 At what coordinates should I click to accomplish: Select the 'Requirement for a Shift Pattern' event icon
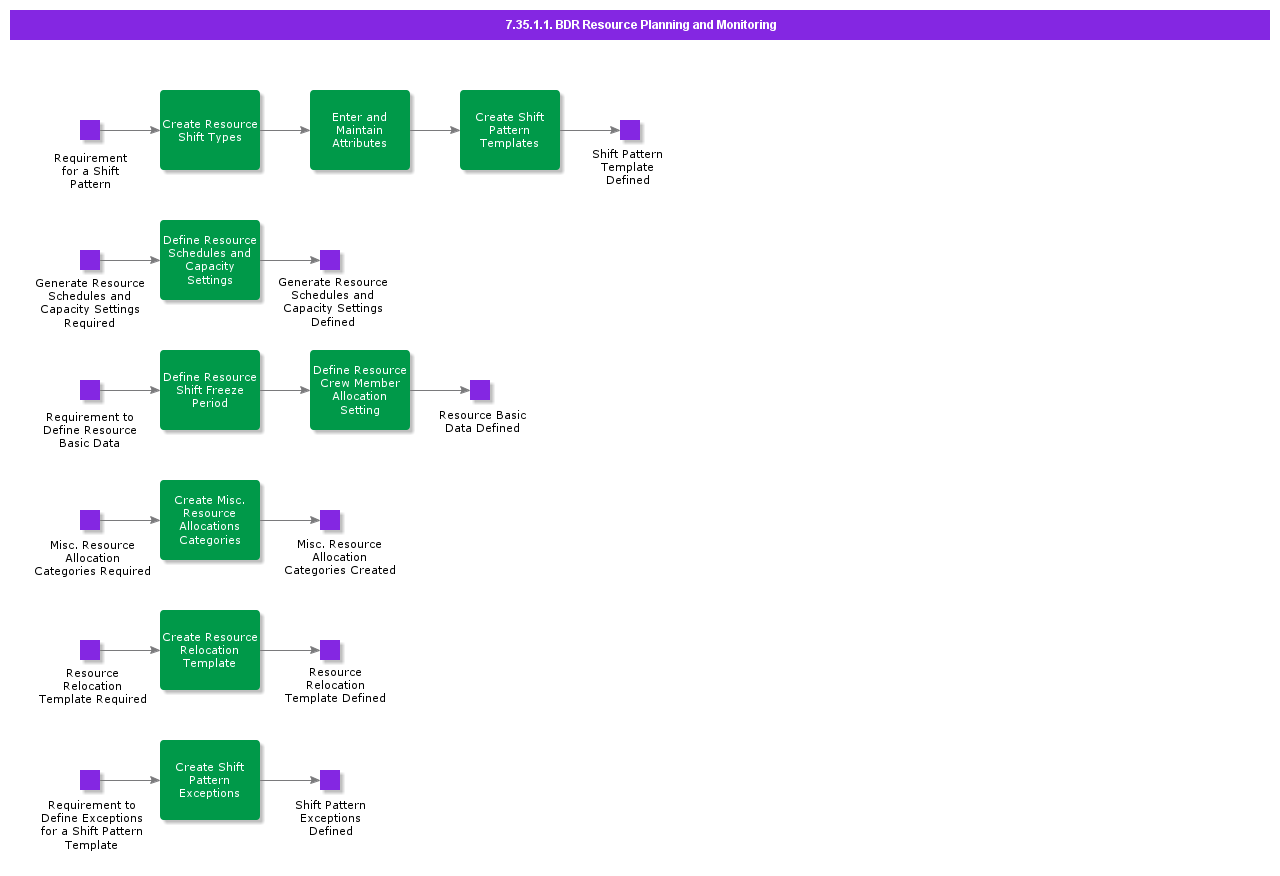point(90,130)
